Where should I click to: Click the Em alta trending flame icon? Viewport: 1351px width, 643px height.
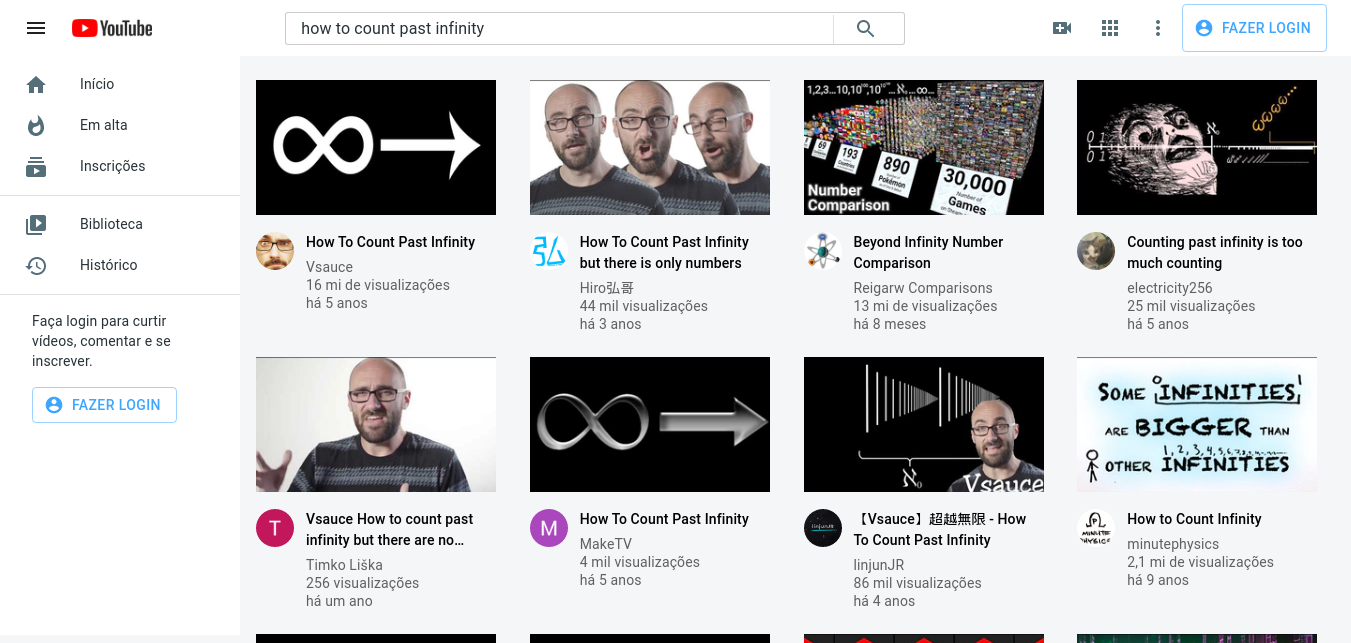coord(36,125)
